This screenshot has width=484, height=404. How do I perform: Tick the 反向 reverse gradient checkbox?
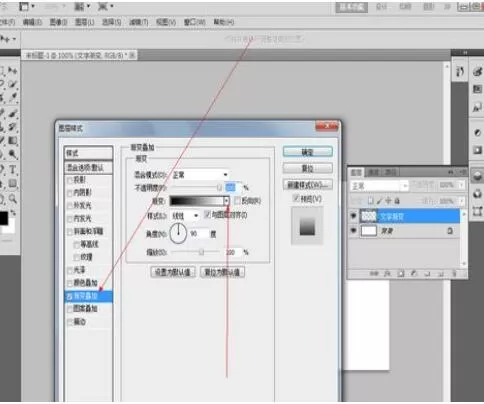(238, 200)
